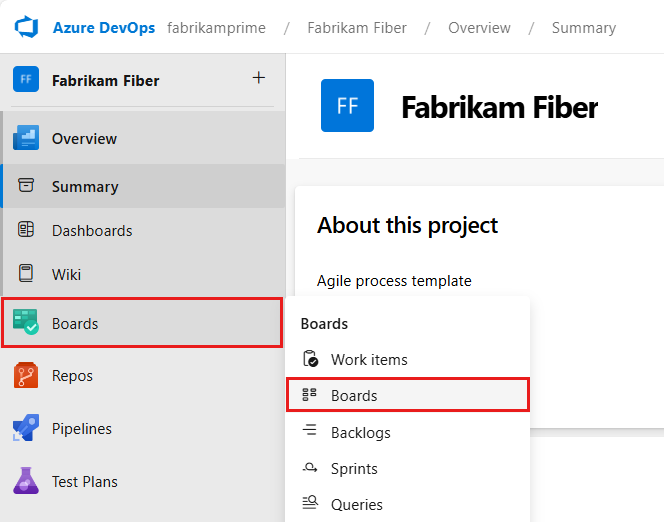The image size is (664, 522).
Task: Click the Queries search-list icon
Action: 310,503
